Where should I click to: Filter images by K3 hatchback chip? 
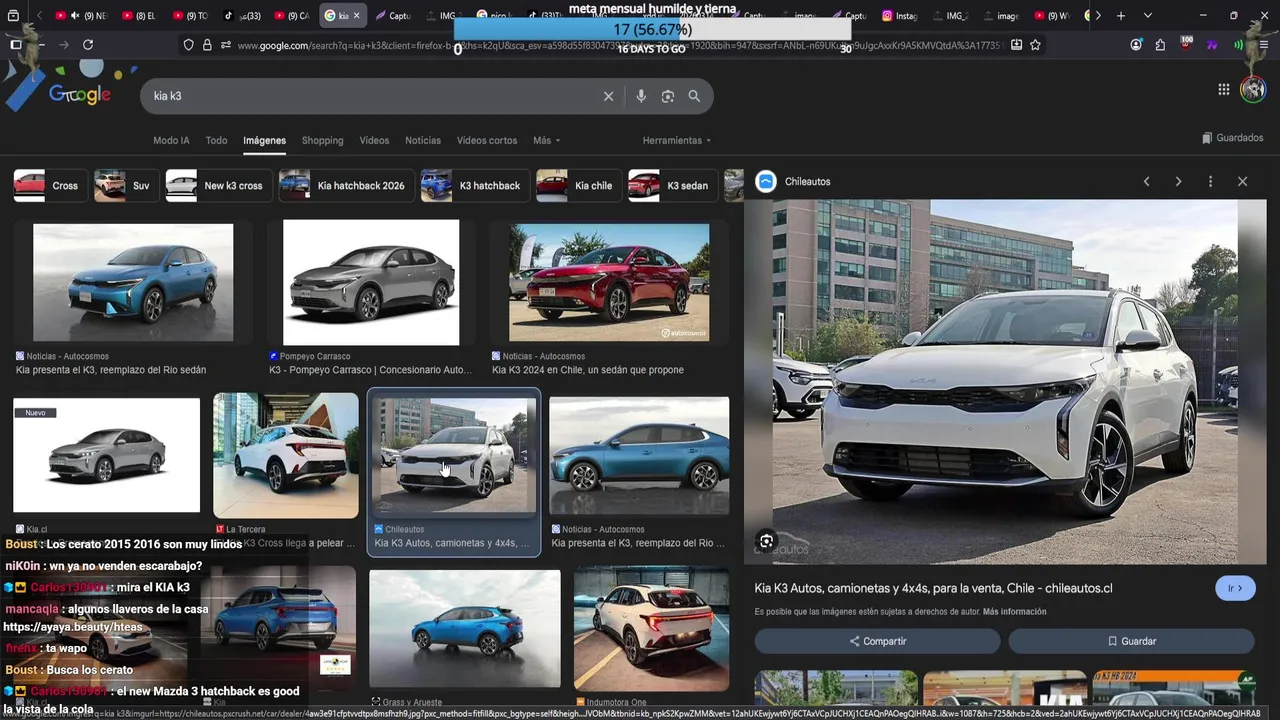(x=474, y=185)
